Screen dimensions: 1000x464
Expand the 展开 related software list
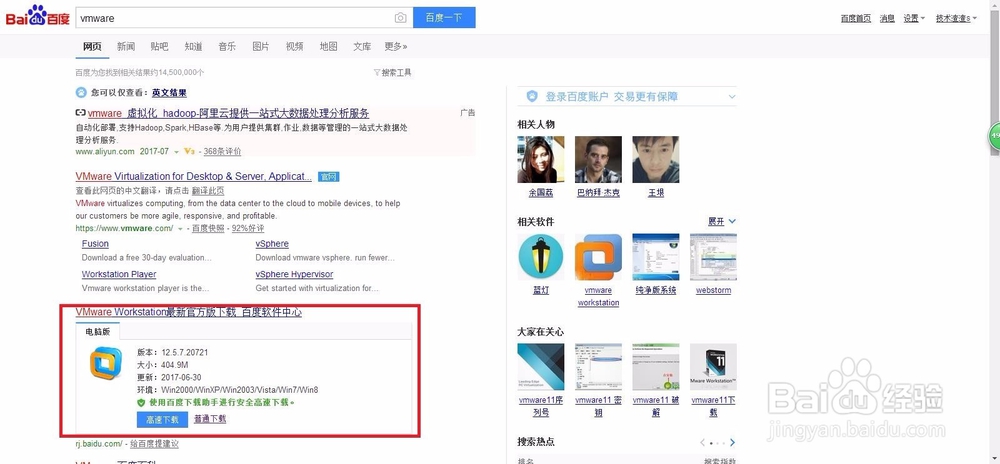click(x=722, y=221)
